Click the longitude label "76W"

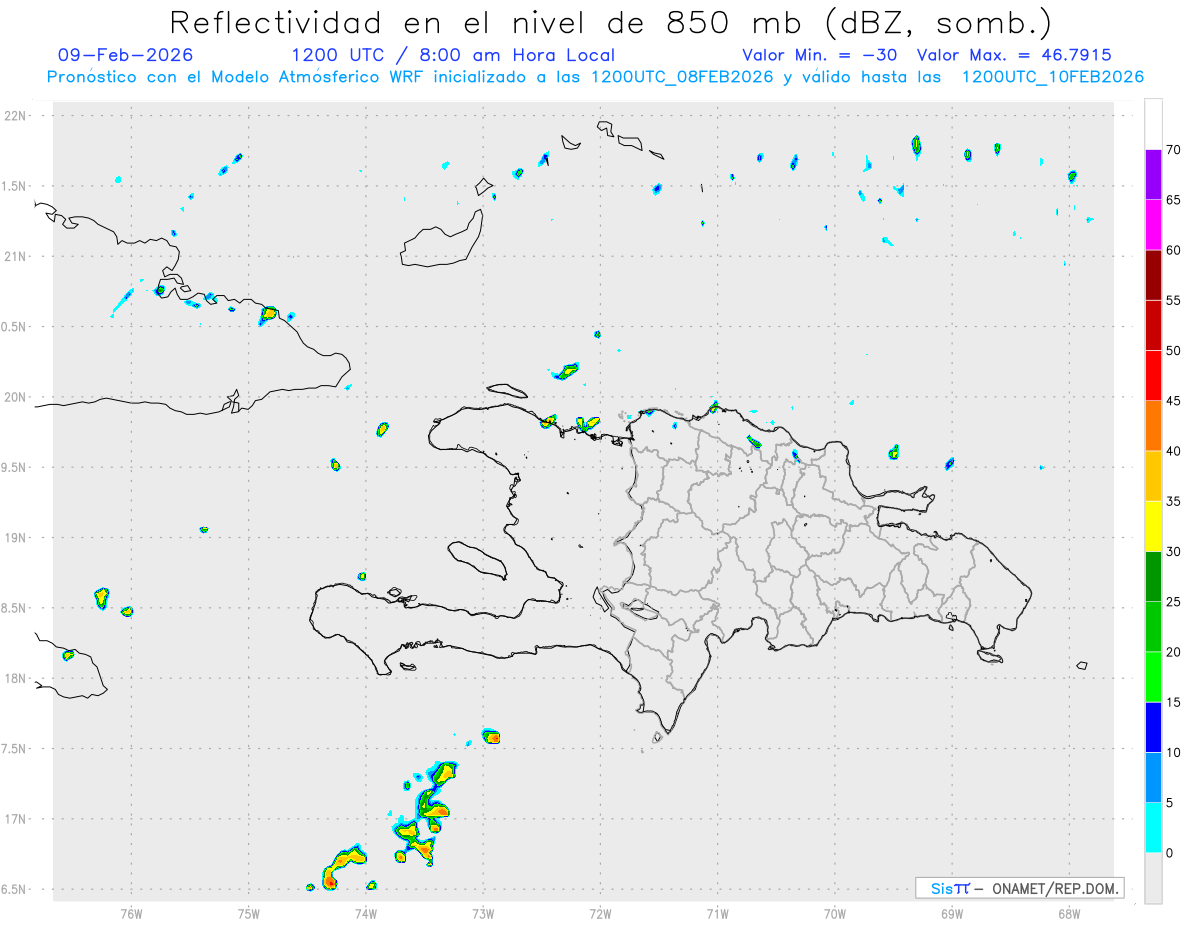(x=131, y=913)
